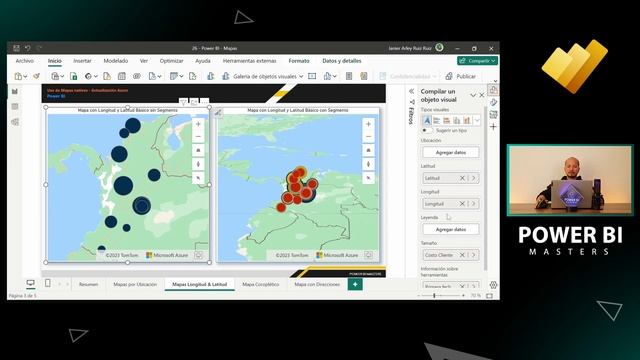Toggle Sugerir un tipo switch
This screenshot has width=640, height=360.
(x=426, y=130)
